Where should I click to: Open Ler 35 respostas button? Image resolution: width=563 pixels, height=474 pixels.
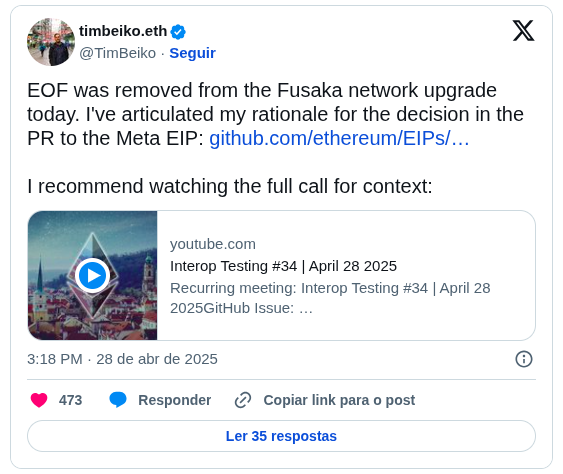[282, 436]
